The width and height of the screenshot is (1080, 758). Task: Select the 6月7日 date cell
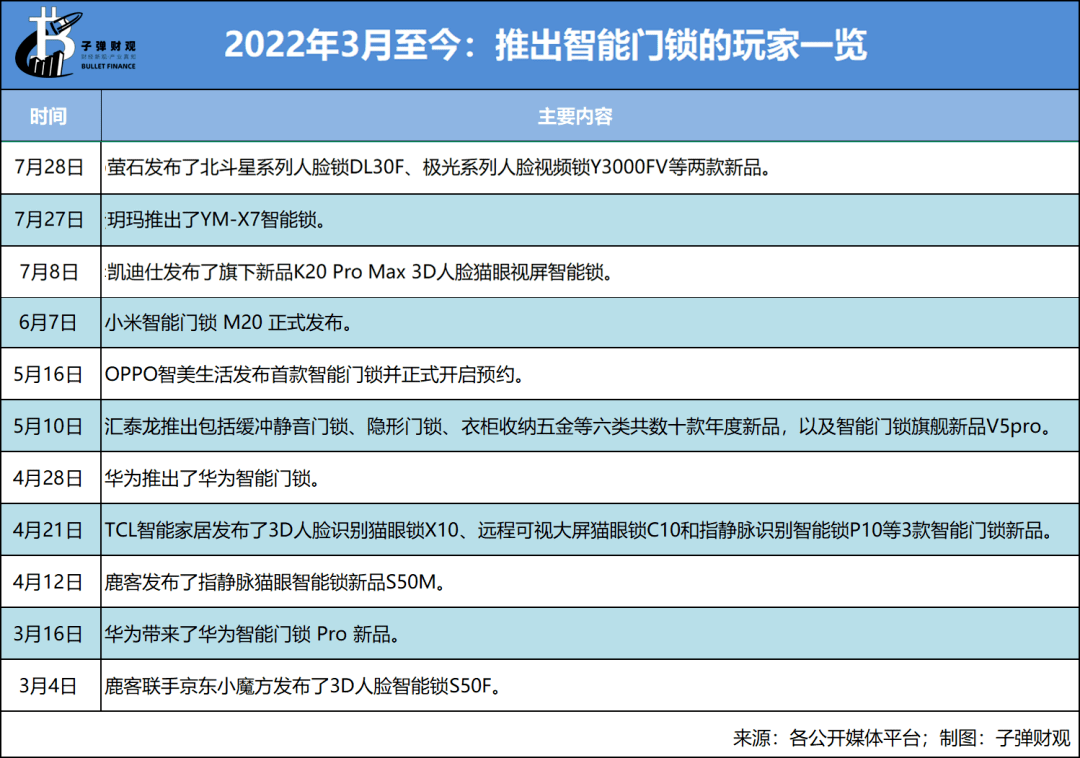(x=49, y=322)
